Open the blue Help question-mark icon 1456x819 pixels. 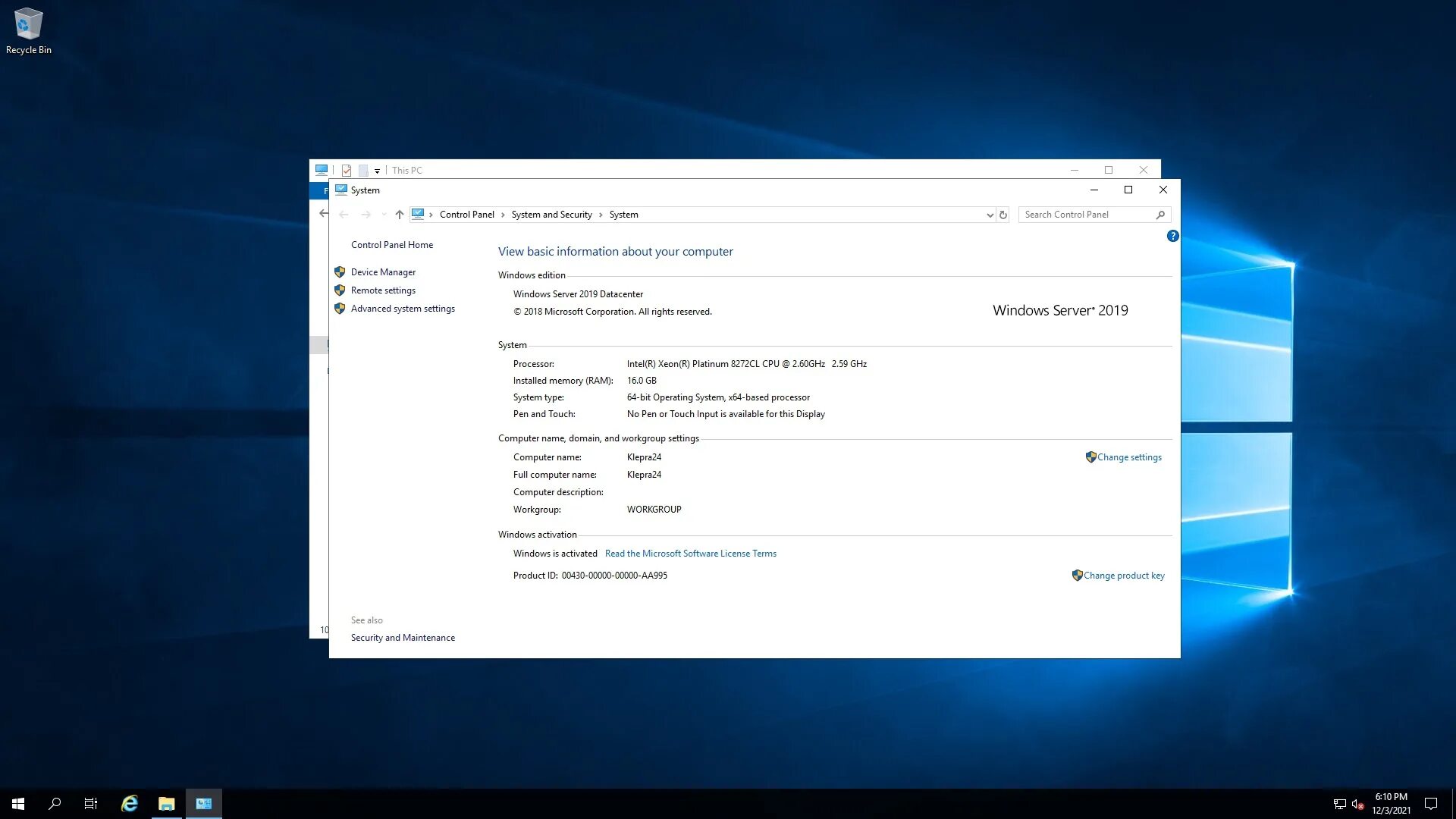tap(1172, 236)
